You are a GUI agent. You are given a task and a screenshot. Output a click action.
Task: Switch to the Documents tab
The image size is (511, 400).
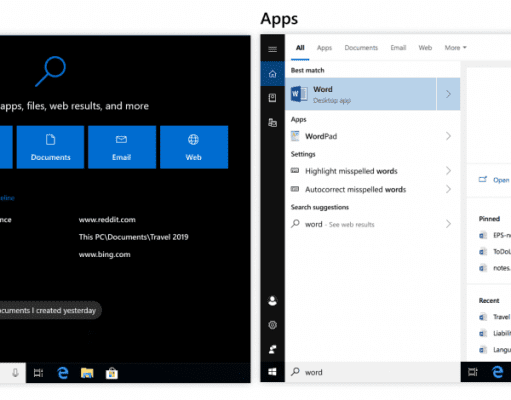tap(361, 48)
